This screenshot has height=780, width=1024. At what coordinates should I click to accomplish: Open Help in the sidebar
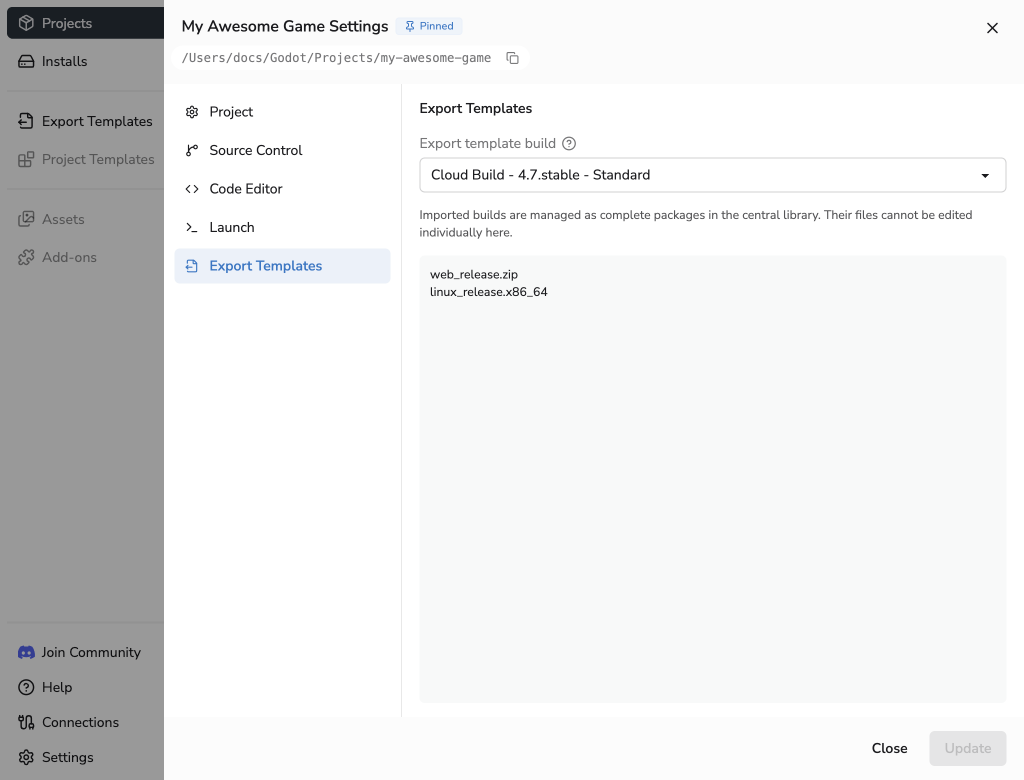coord(57,687)
